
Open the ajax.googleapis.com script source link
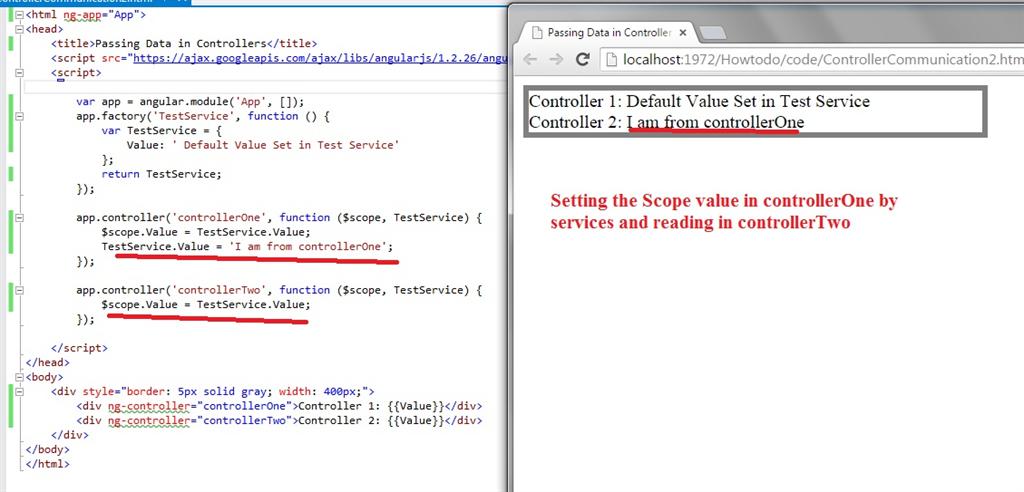320,58
